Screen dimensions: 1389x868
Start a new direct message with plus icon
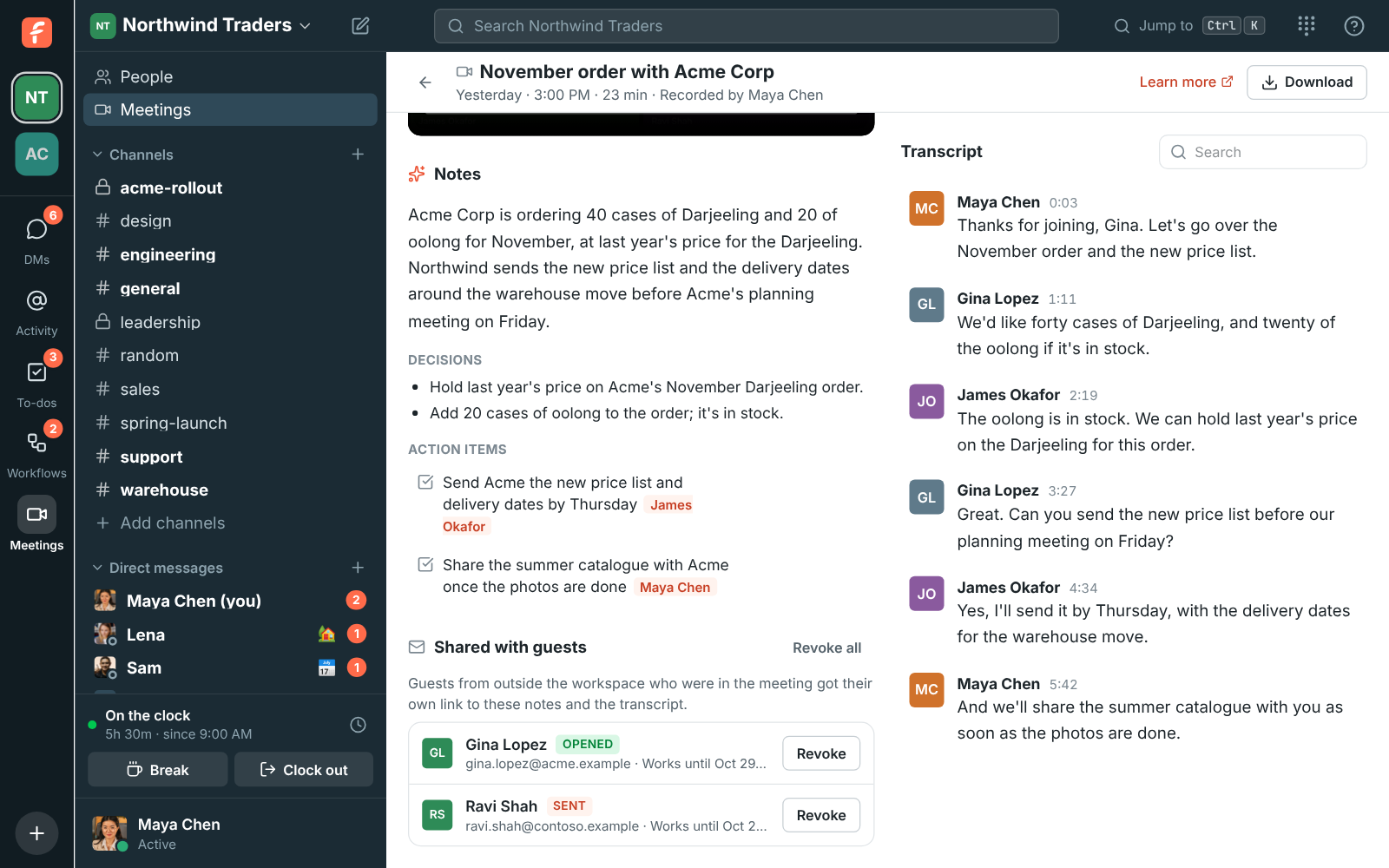pyautogui.click(x=358, y=568)
